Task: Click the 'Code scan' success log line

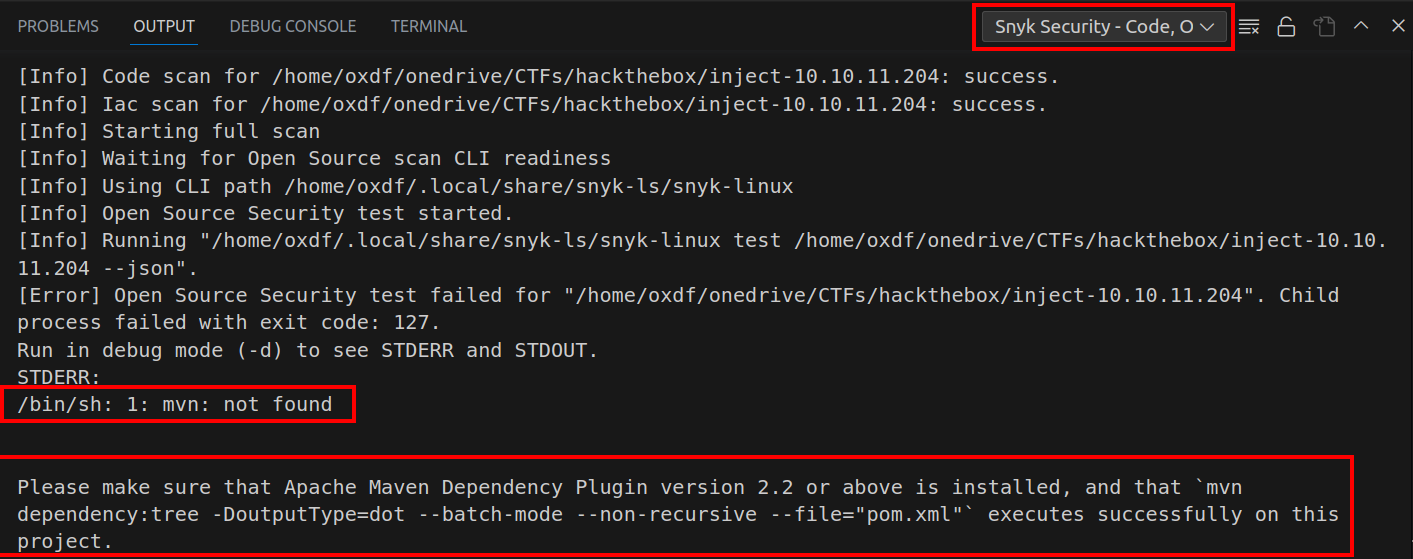Action: click(x=538, y=77)
